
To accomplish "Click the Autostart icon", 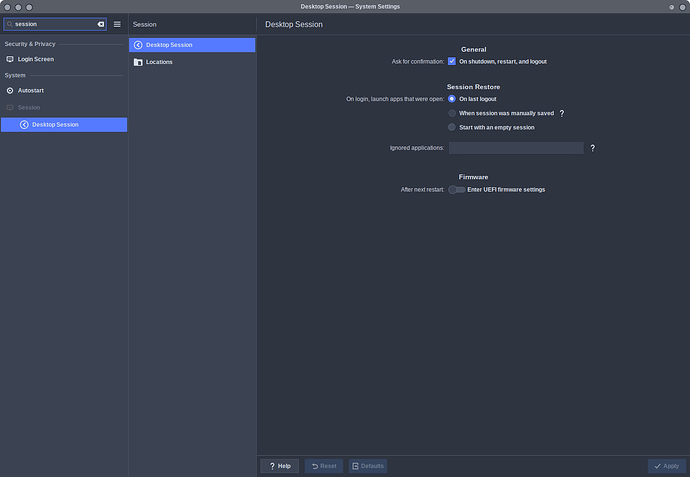I will (10, 90).
